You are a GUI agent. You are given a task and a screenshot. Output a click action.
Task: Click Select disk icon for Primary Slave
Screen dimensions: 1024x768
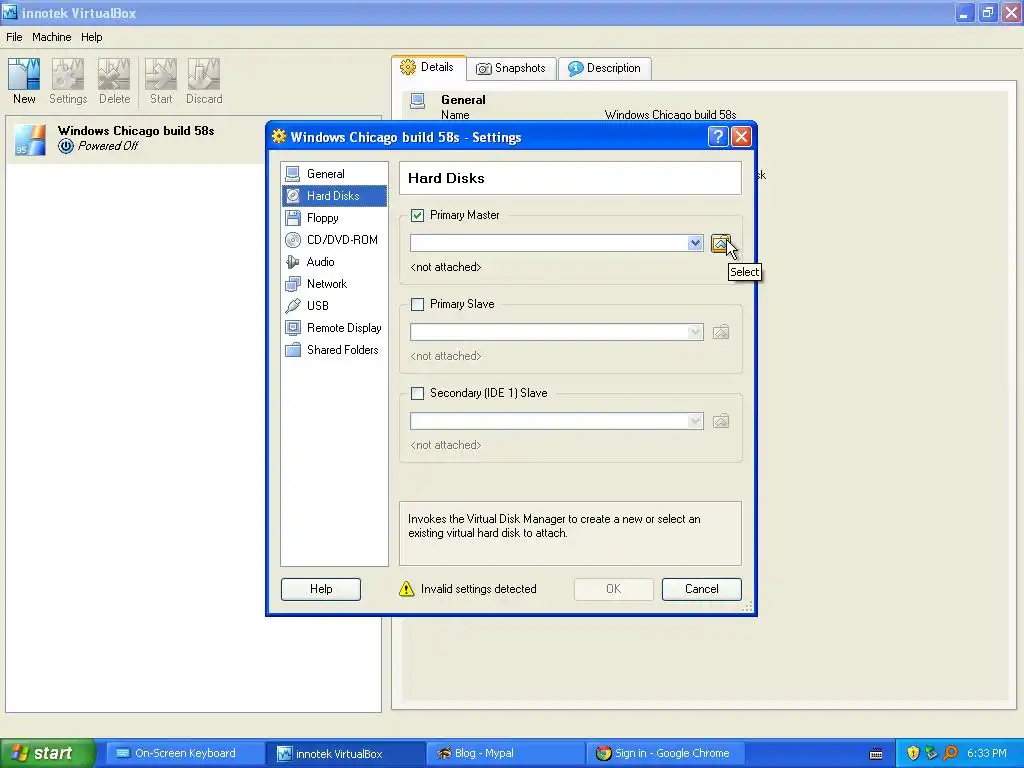[x=720, y=332]
